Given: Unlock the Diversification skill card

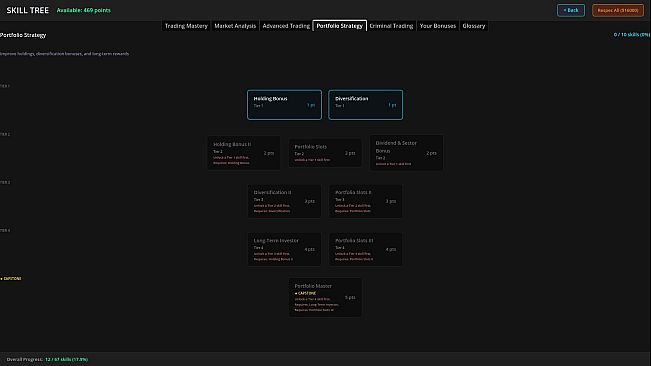Looking at the screenshot, I should point(365,105).
